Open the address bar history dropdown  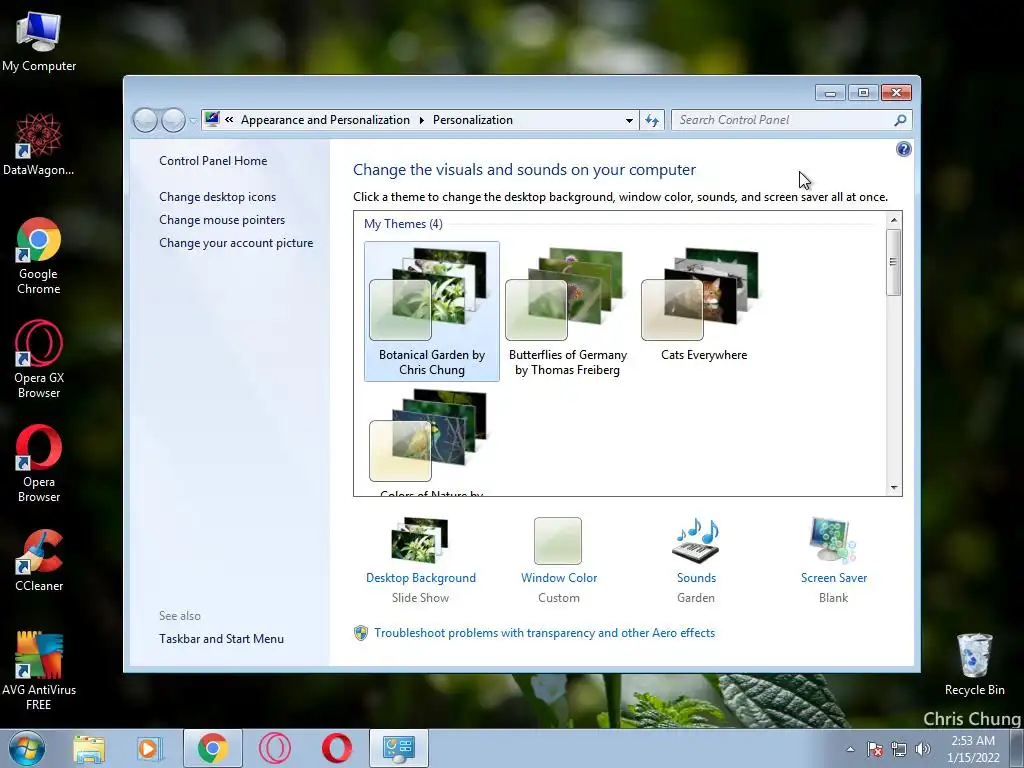pyautogui.click(x=629, y=120)
